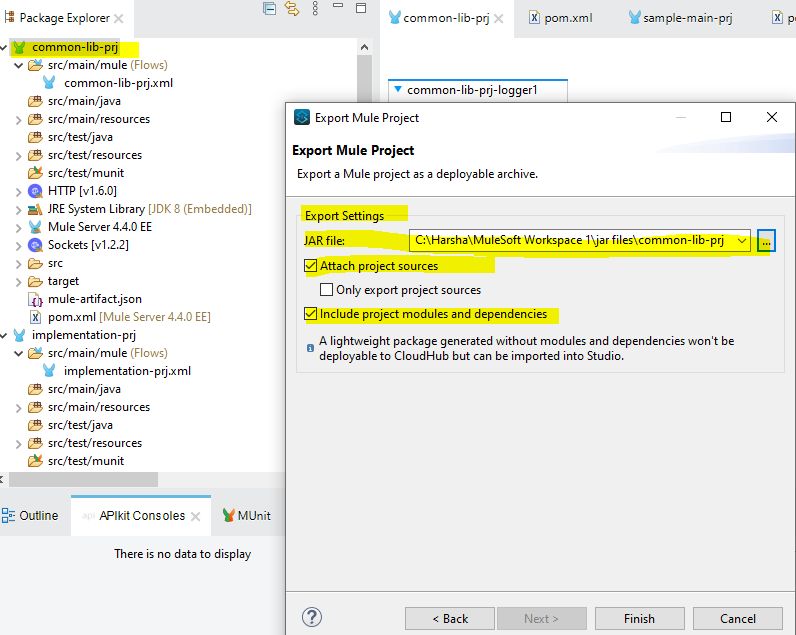
Task: Close the common-lib-prj editor tab
Action: point(499,19)
